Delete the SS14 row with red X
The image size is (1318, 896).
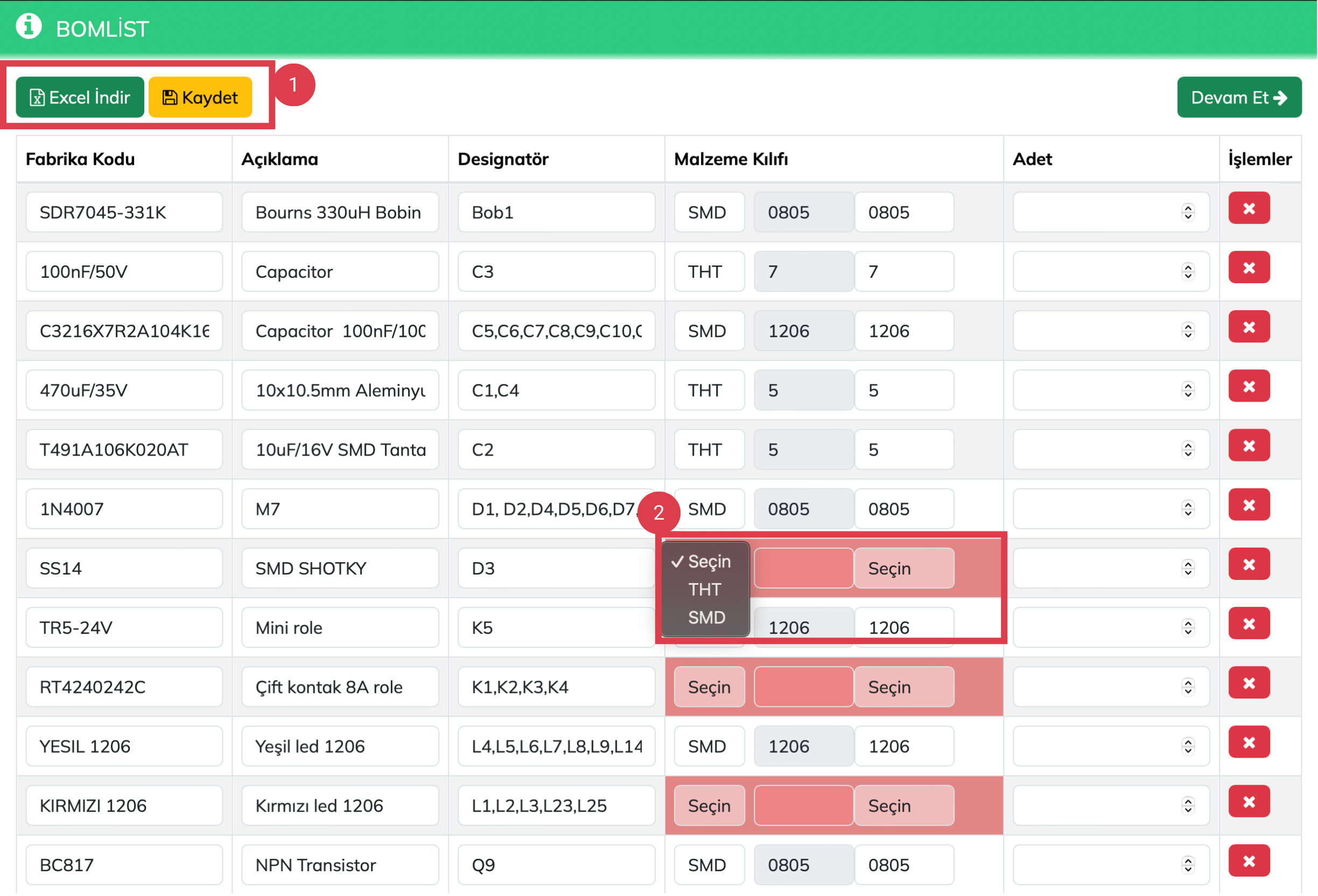(1250, 565)
